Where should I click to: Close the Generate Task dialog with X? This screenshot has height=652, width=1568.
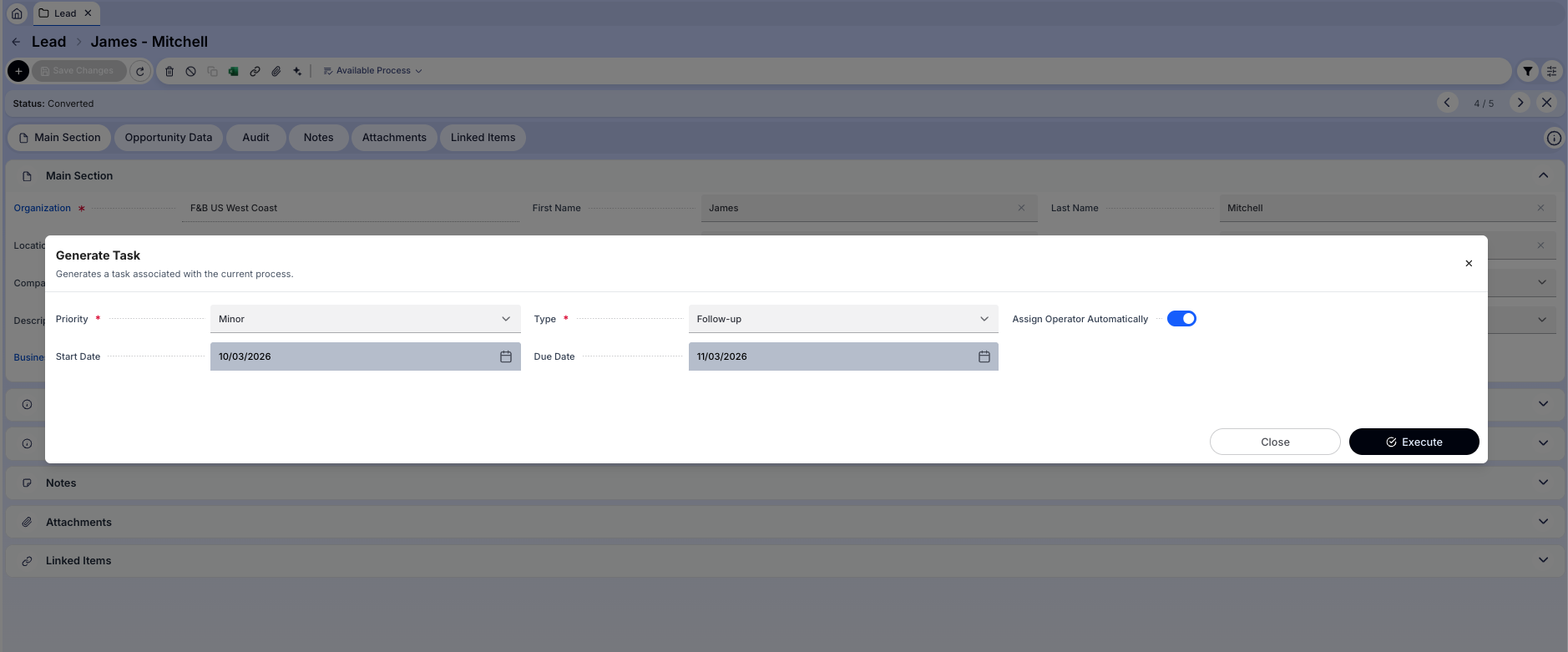click(1468, 264)
